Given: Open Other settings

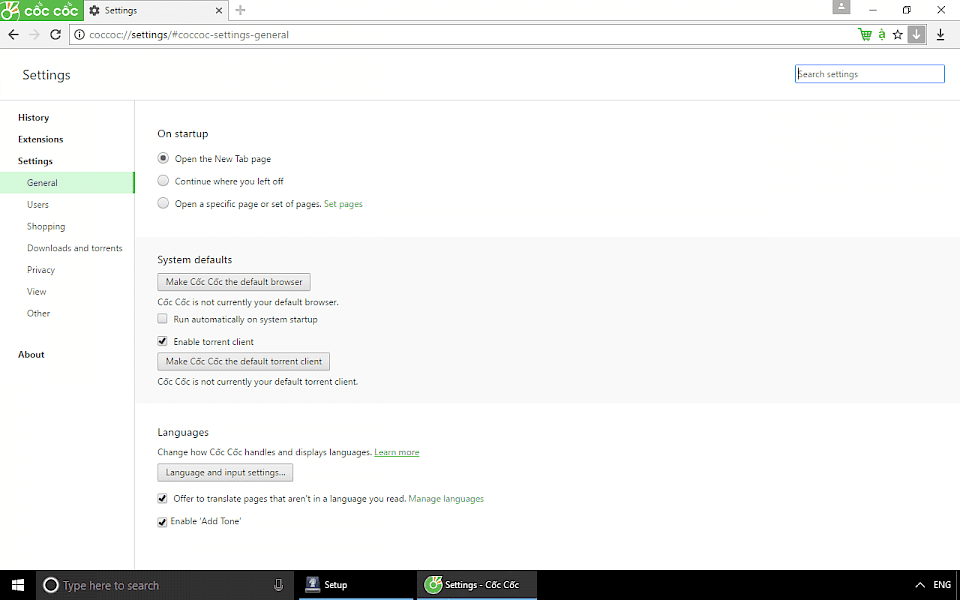Looking at the screenshot, I should pos(38,313).
